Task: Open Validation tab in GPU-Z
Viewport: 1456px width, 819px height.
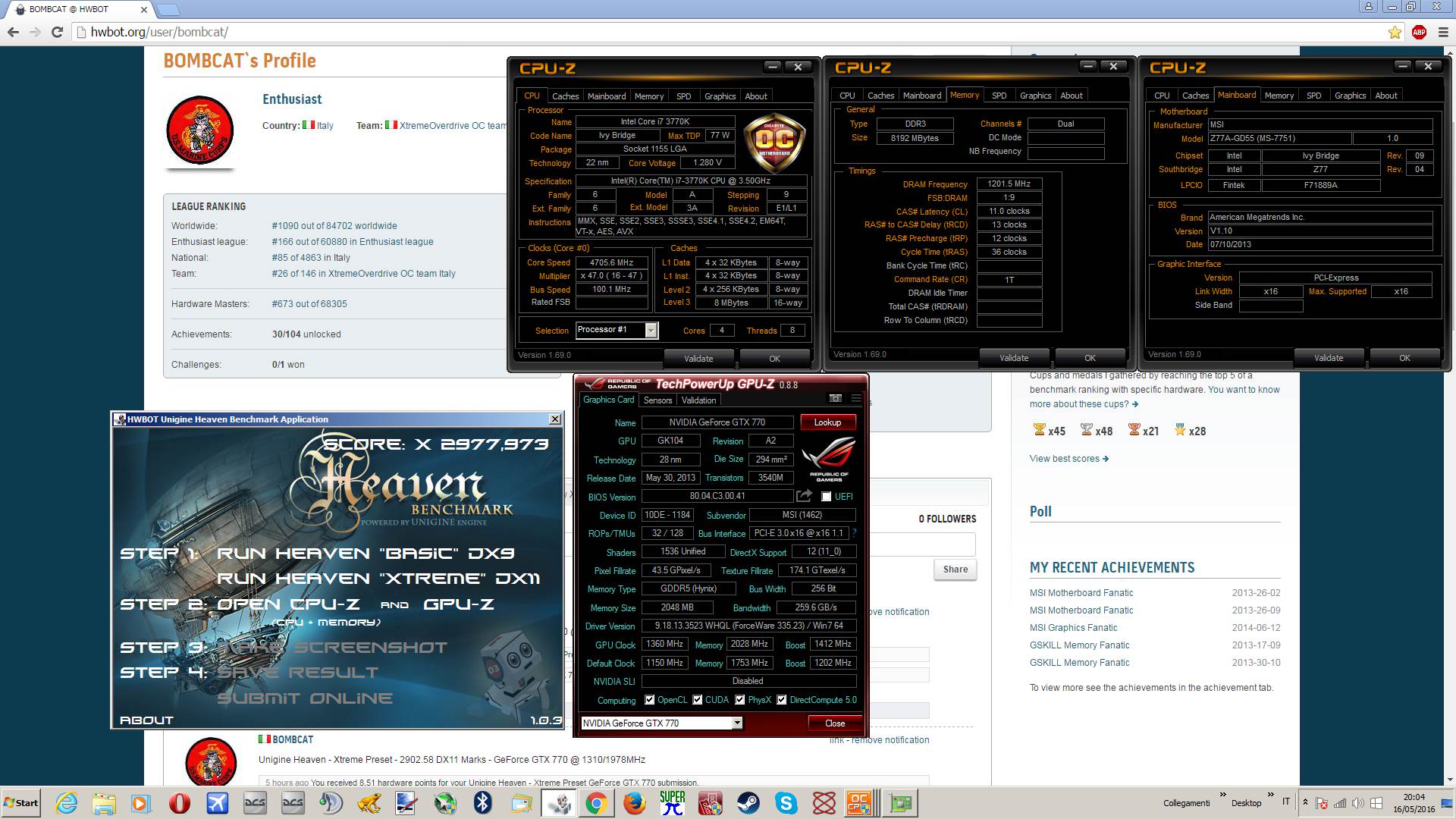Action: pyautogui.click(x=698, y=400)
